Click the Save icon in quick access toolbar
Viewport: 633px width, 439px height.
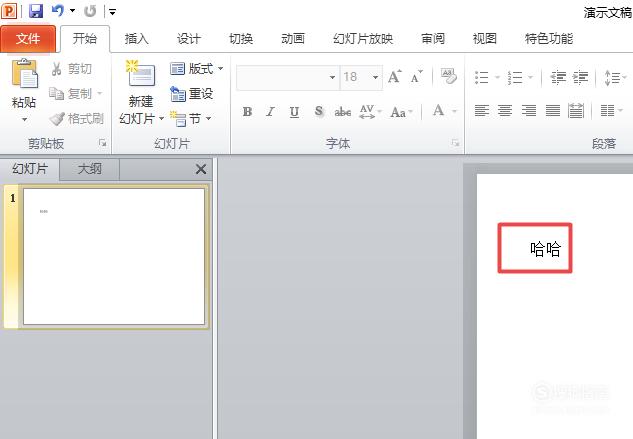pos(36,11)
